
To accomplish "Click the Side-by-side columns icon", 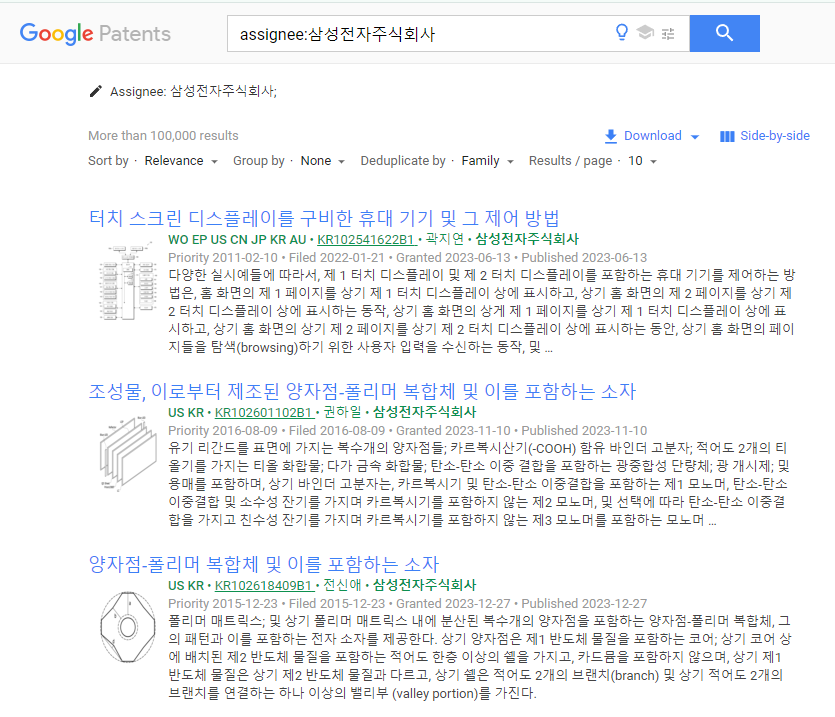I will [x=727, y=136].
